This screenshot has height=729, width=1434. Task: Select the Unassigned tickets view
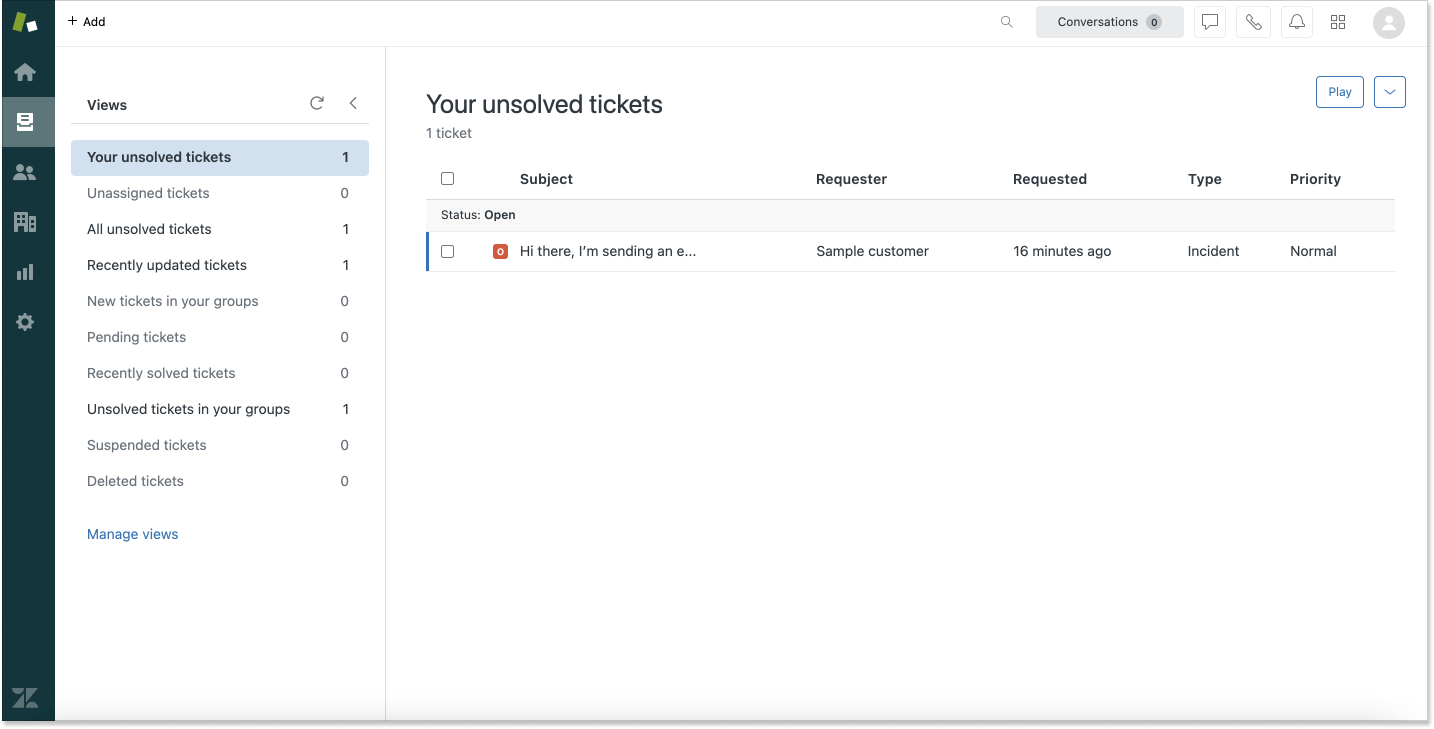[x=148, y=193]
